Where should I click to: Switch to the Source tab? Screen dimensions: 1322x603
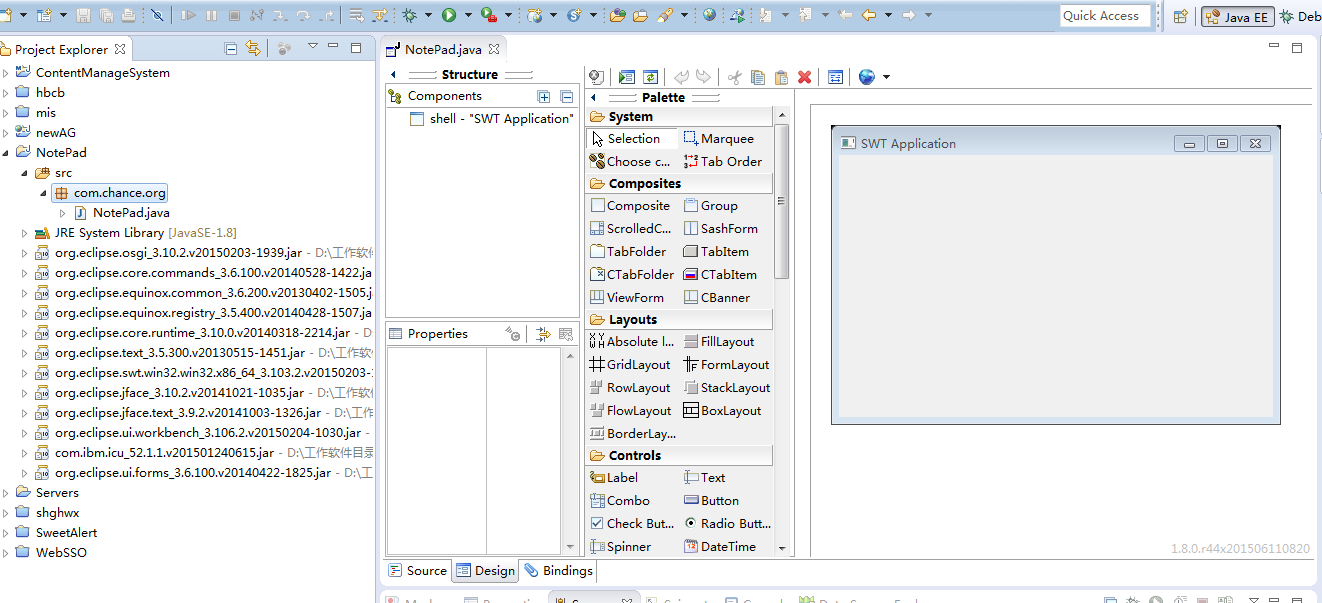tap(418, 571)
